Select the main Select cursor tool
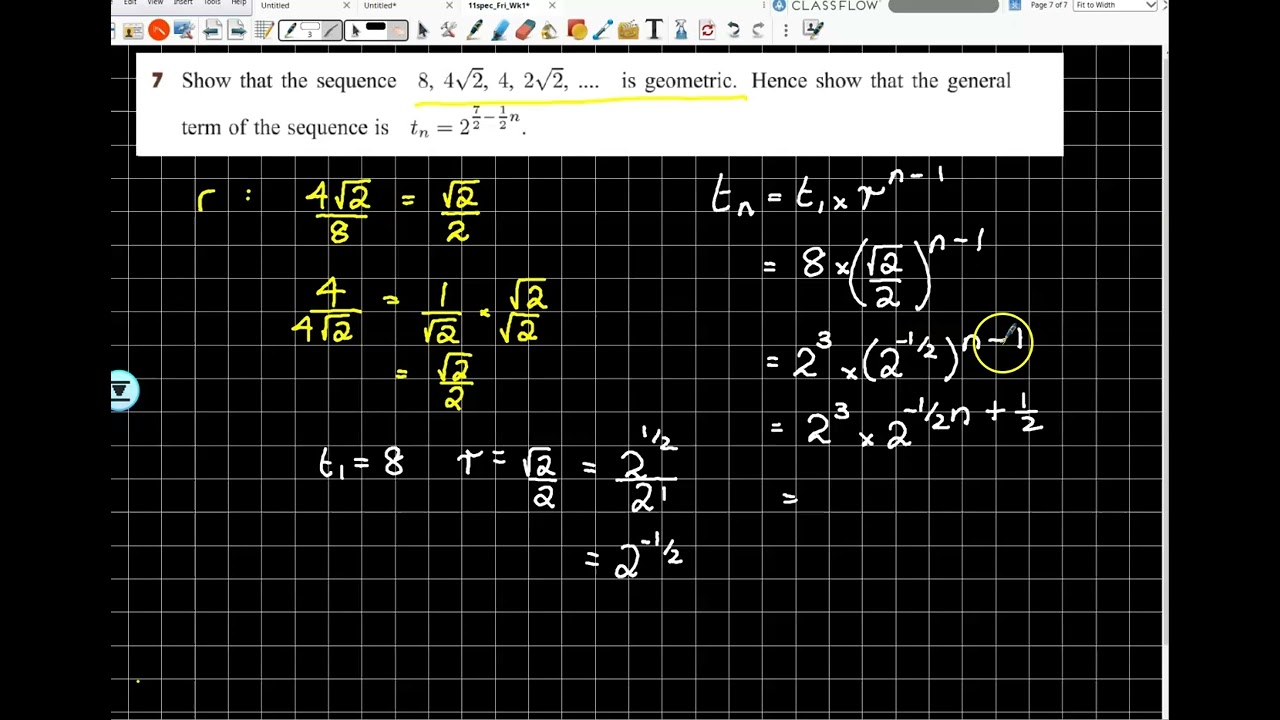The image size is (1280, 720). (423, 31)
